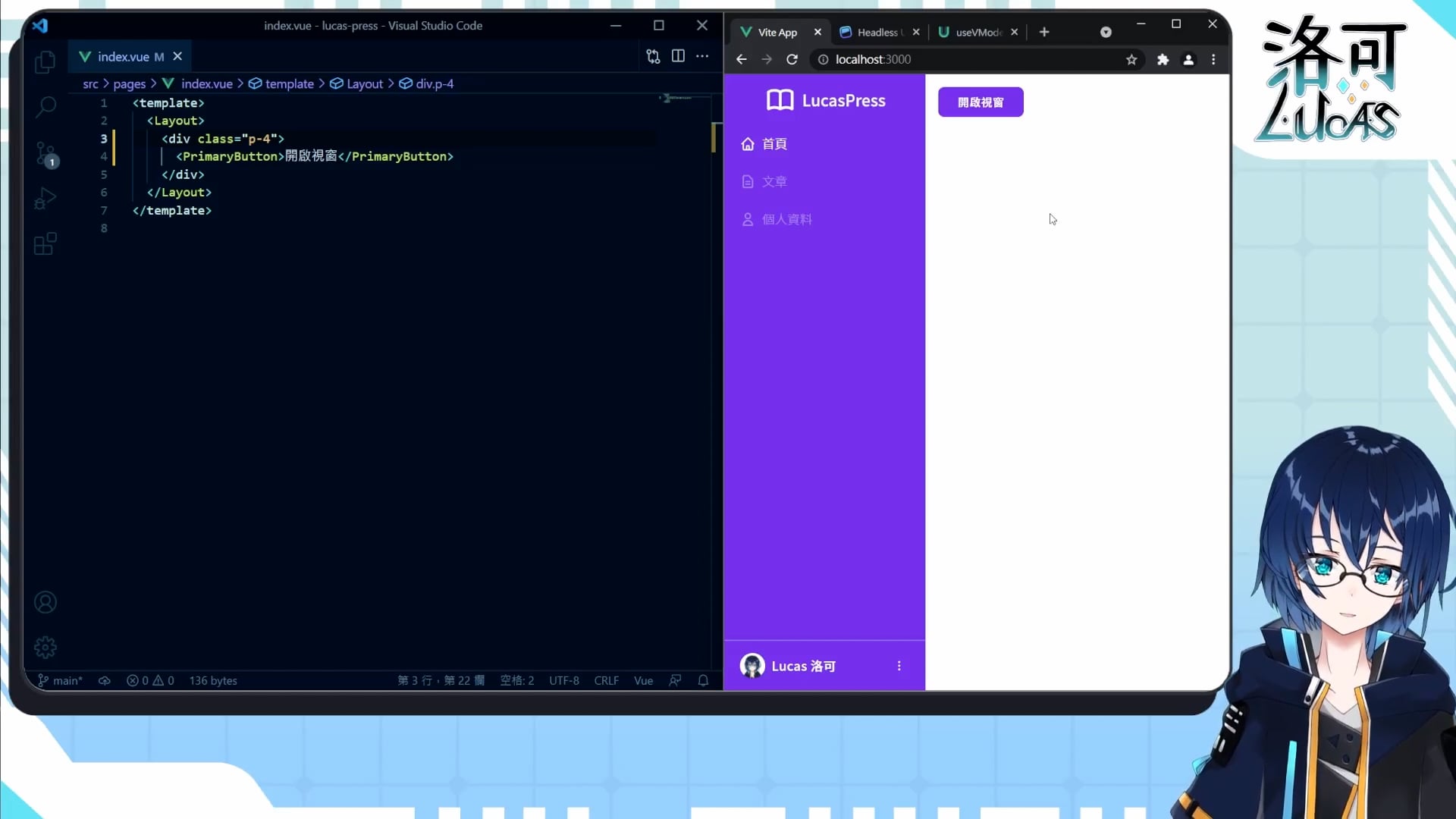Click the Accounts icon in activity bar

(45, 602)
